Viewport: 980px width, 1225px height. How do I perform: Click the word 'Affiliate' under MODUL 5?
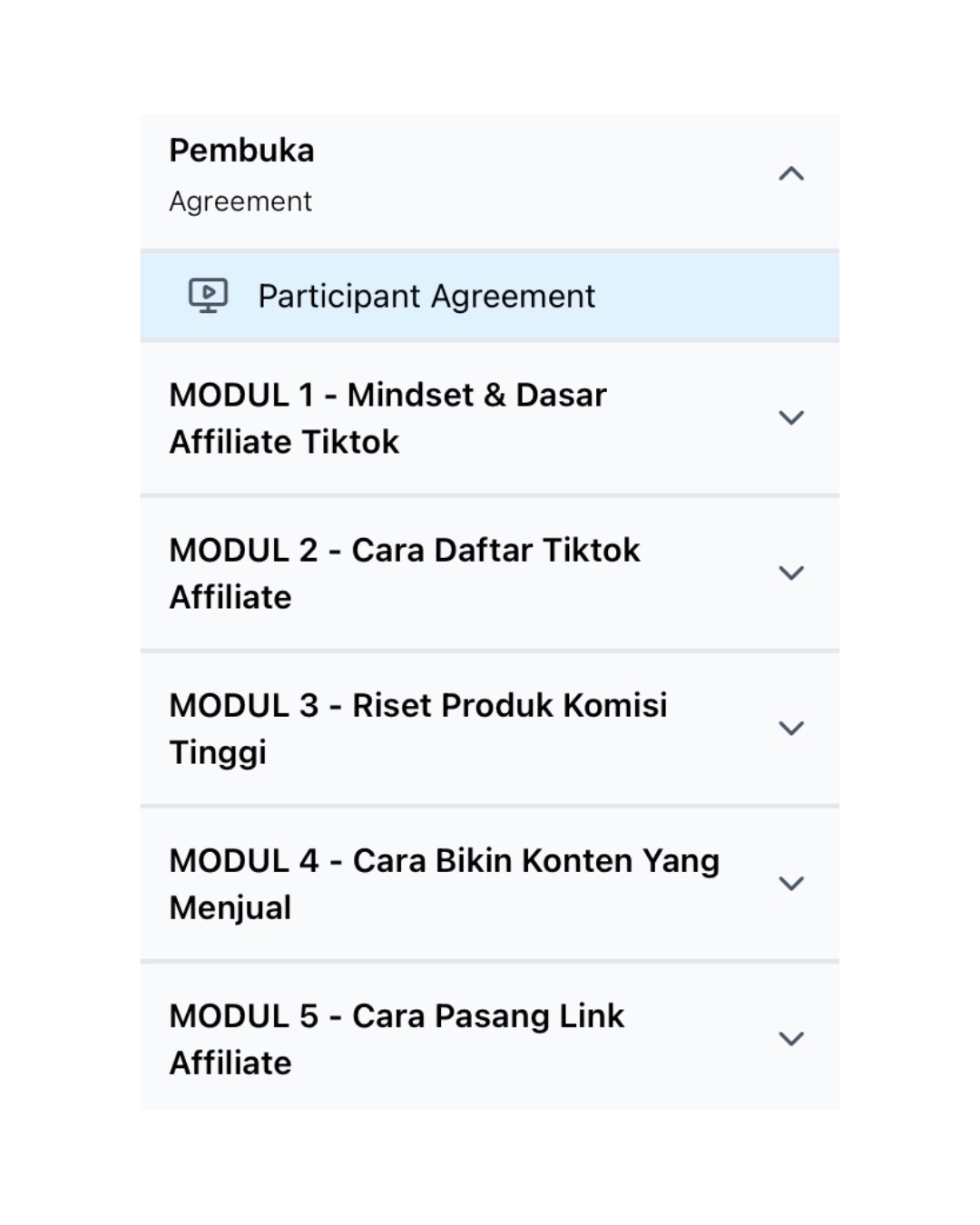[x=230, y=1063]
